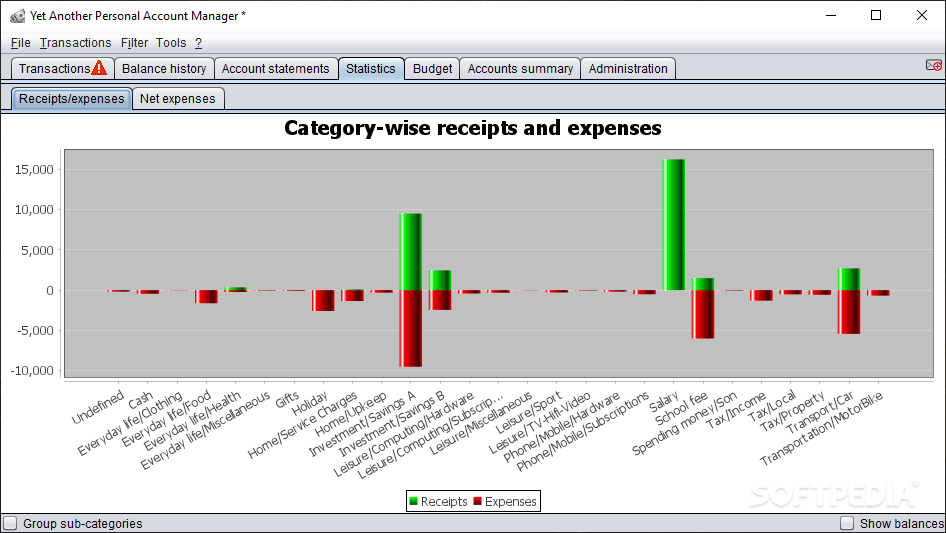This screenshot has height=533, width=946.
Task: Click the red Expenses legend swatch
Action: point(477,501)
